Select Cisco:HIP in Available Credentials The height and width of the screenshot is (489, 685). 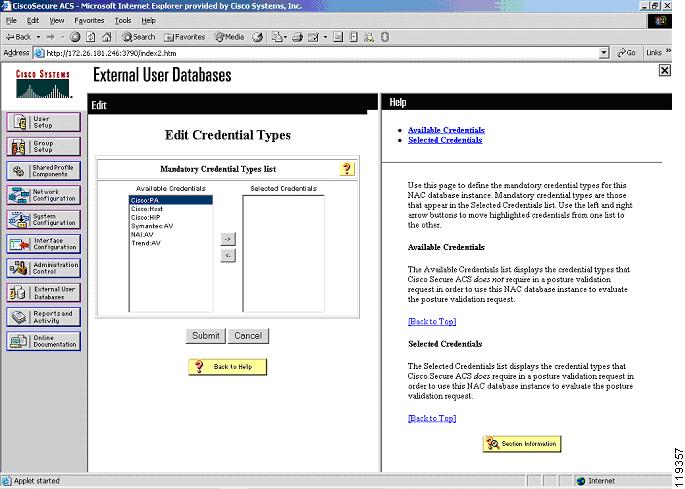point(171,217)
